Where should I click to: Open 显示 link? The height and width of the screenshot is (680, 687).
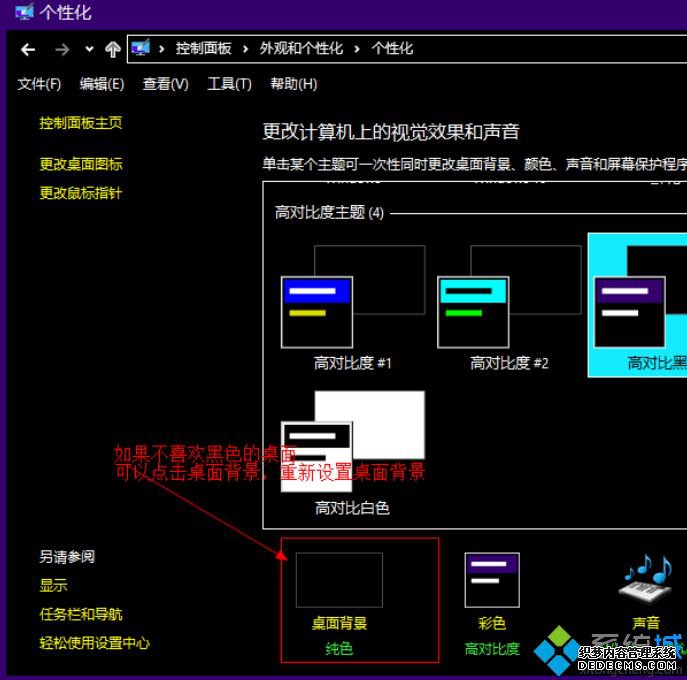[x=53, y=585]
